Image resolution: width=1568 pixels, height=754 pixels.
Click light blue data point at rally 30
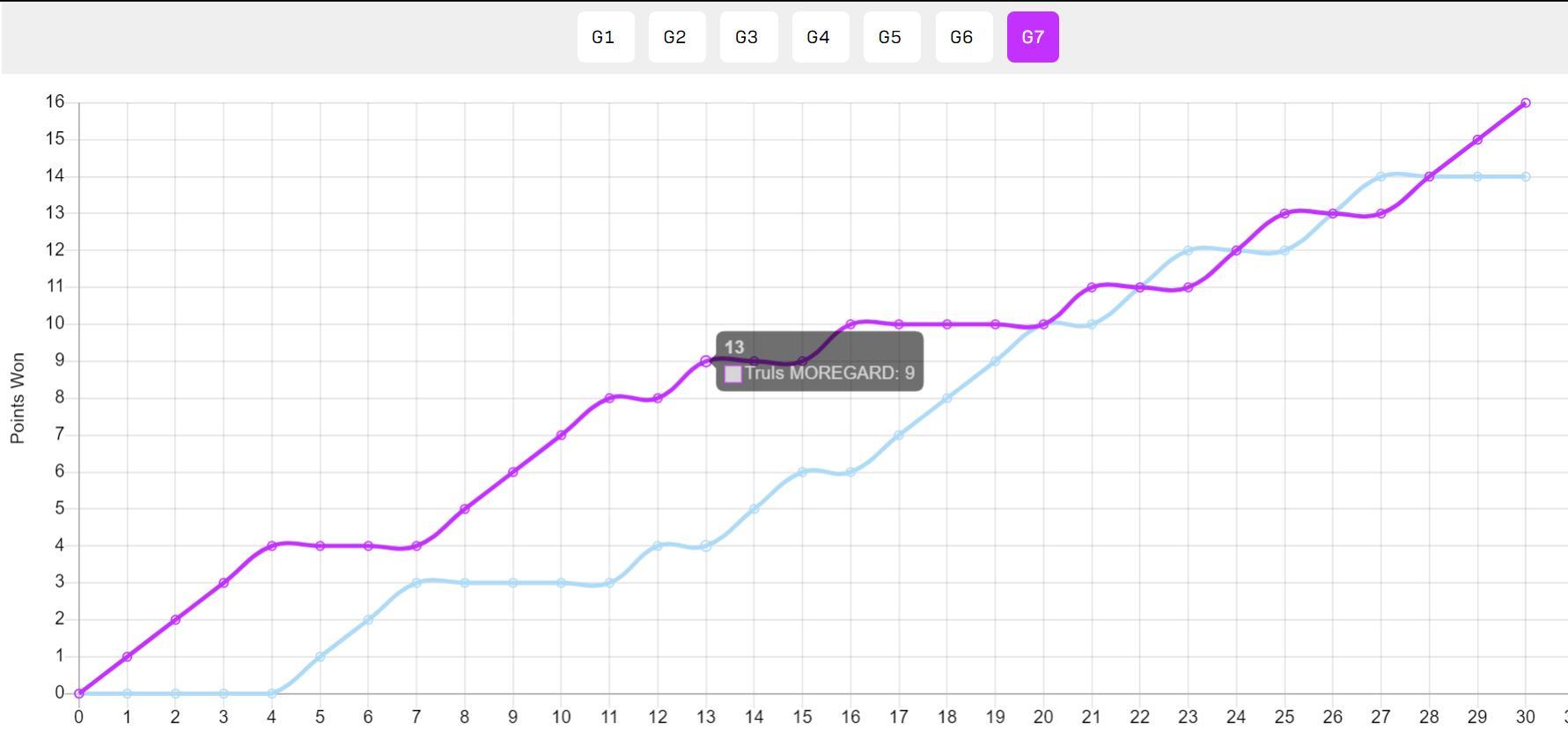1526,177
